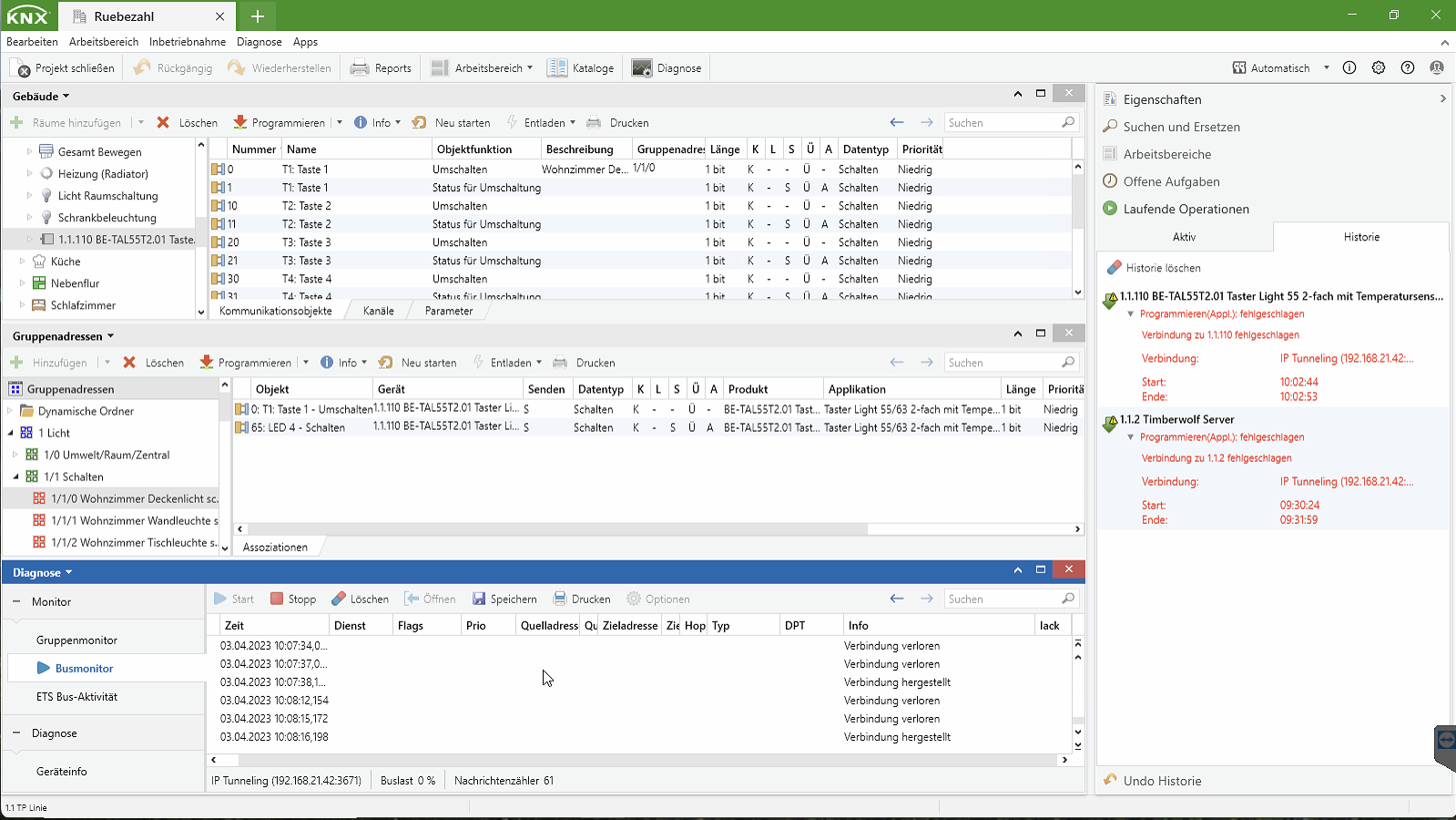Click the user account icon
Screen dimensions: 1456x820
1437,68
